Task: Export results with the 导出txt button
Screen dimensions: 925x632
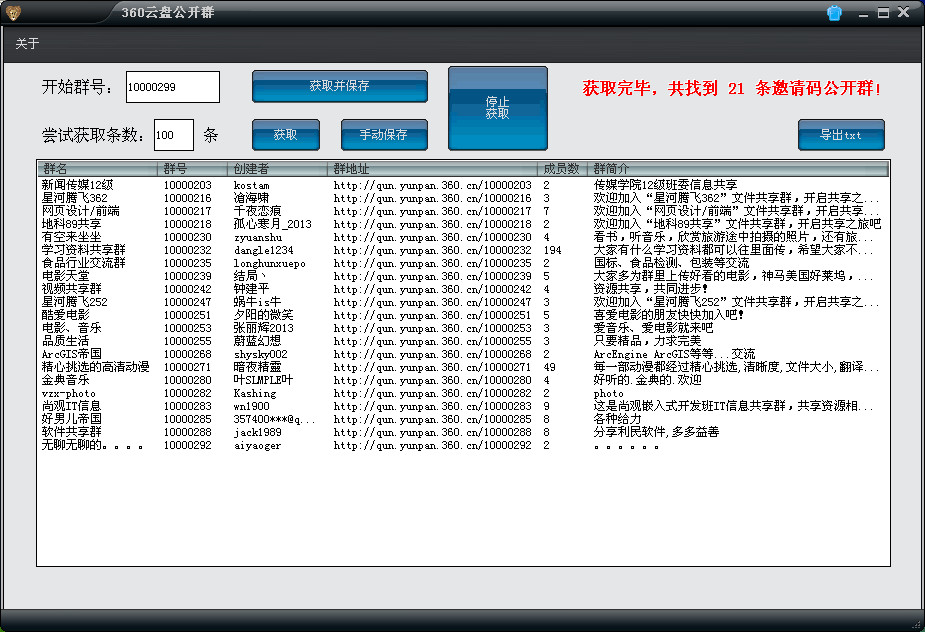Action: click(x=840, y=134)
